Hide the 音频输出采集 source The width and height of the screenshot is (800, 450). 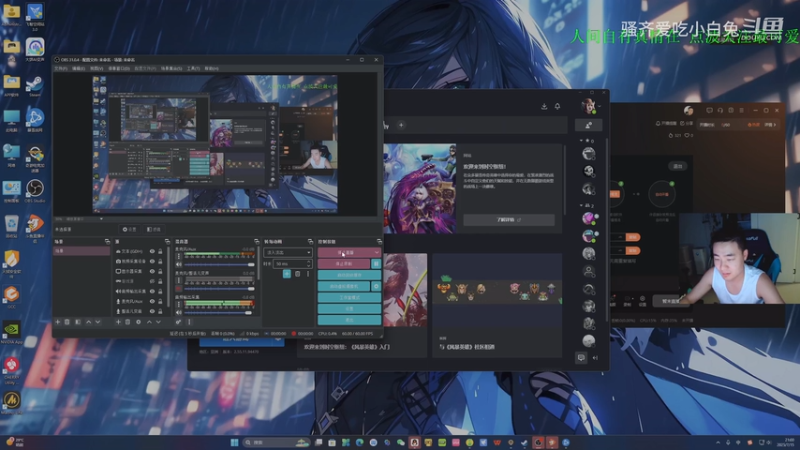click(152, 291)
